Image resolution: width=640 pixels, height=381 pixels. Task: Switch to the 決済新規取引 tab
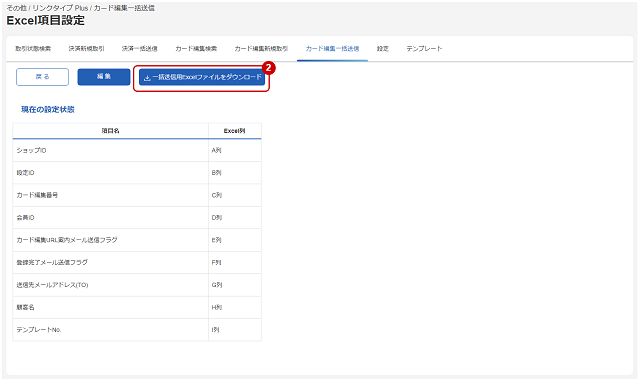(87, 49)
